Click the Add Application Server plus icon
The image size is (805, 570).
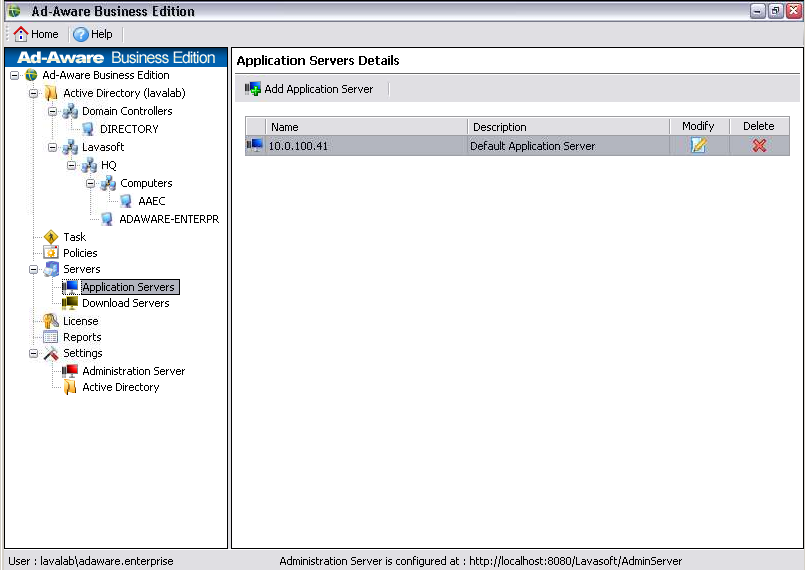253,89
